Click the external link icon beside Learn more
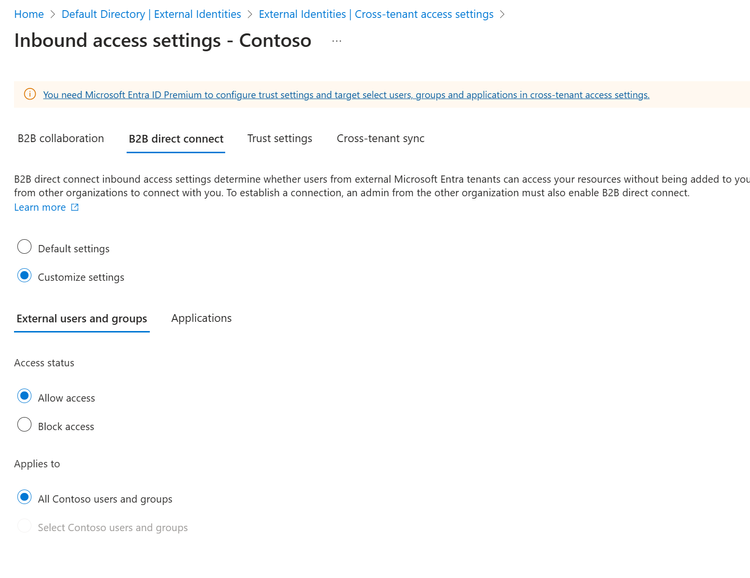The height and width of the screenshot is (578, 750). pos(75,208)
